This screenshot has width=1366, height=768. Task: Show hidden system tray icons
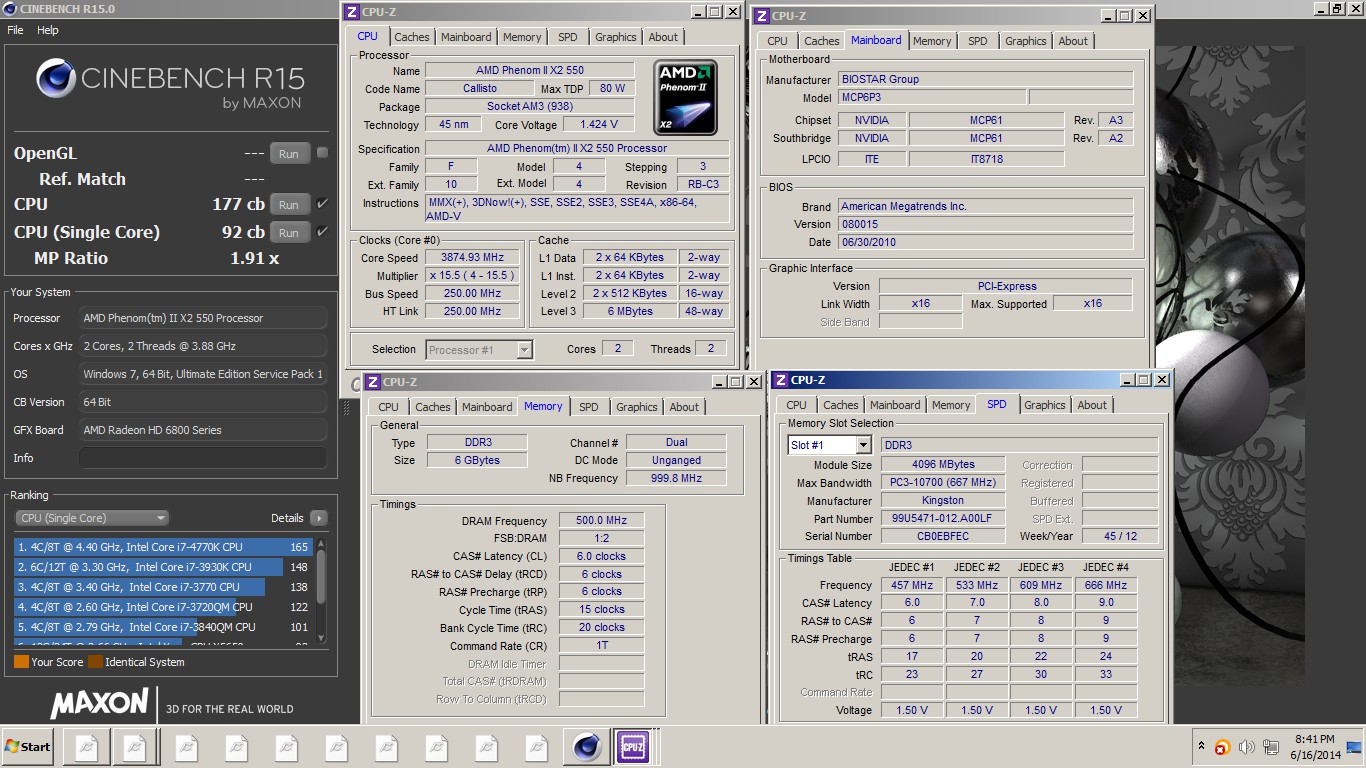(x=1201, y=746)
